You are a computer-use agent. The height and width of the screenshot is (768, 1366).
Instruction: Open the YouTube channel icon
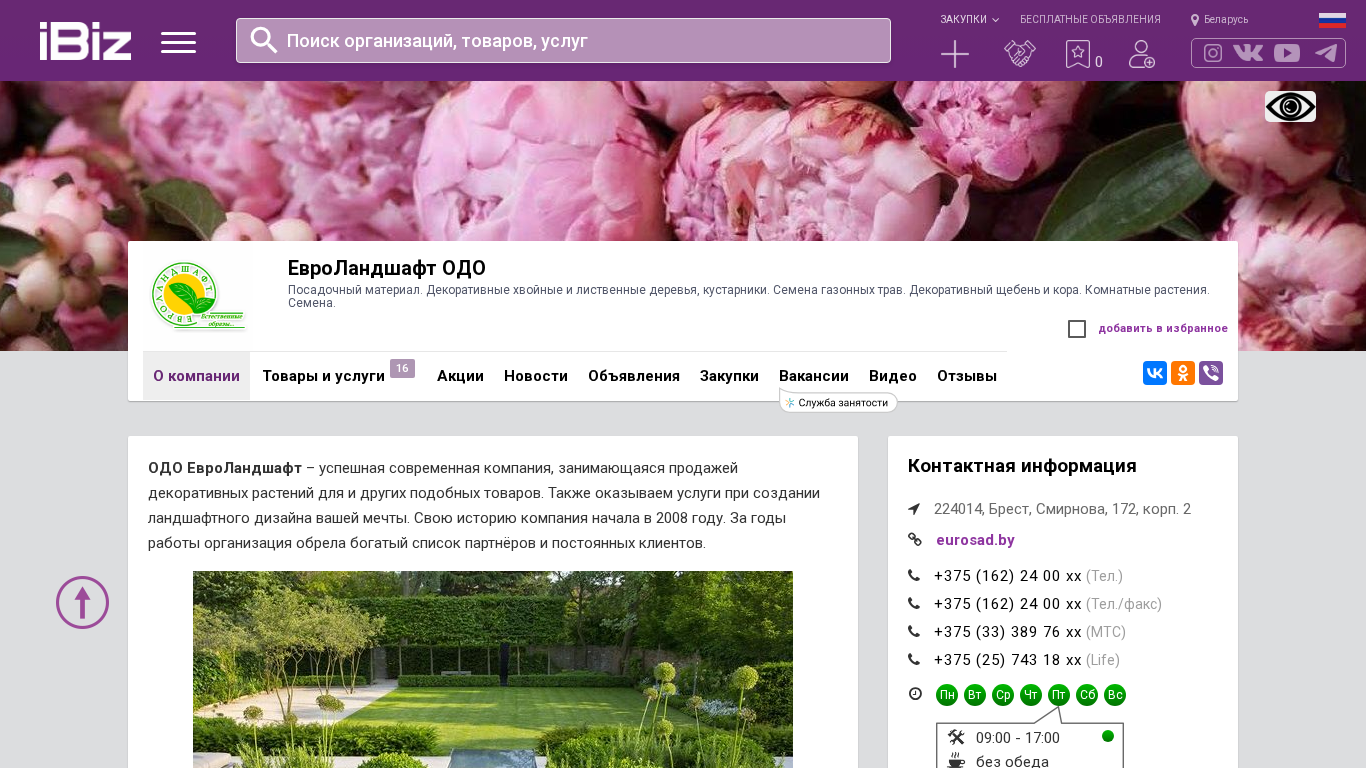(x=1287, y=53)
